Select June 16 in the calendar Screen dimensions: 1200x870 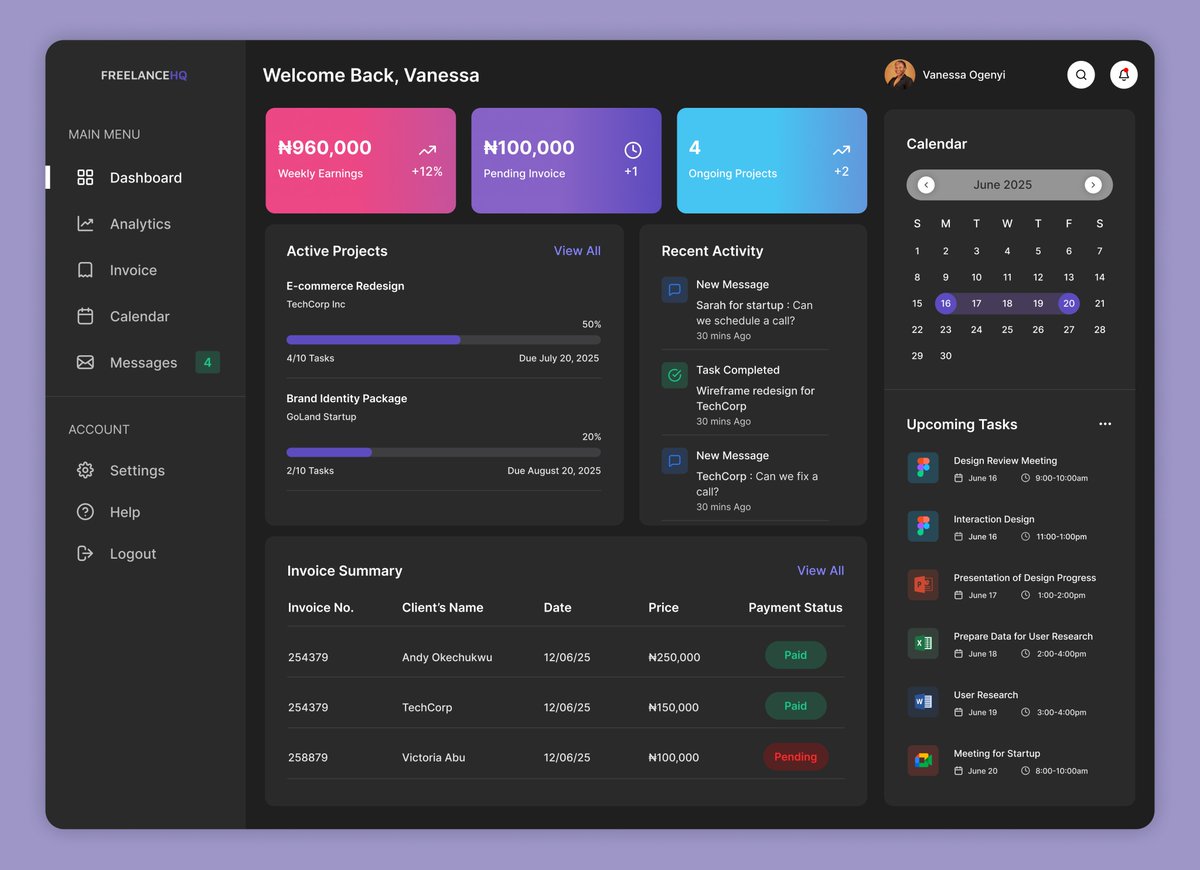click(x=945, y=303)
